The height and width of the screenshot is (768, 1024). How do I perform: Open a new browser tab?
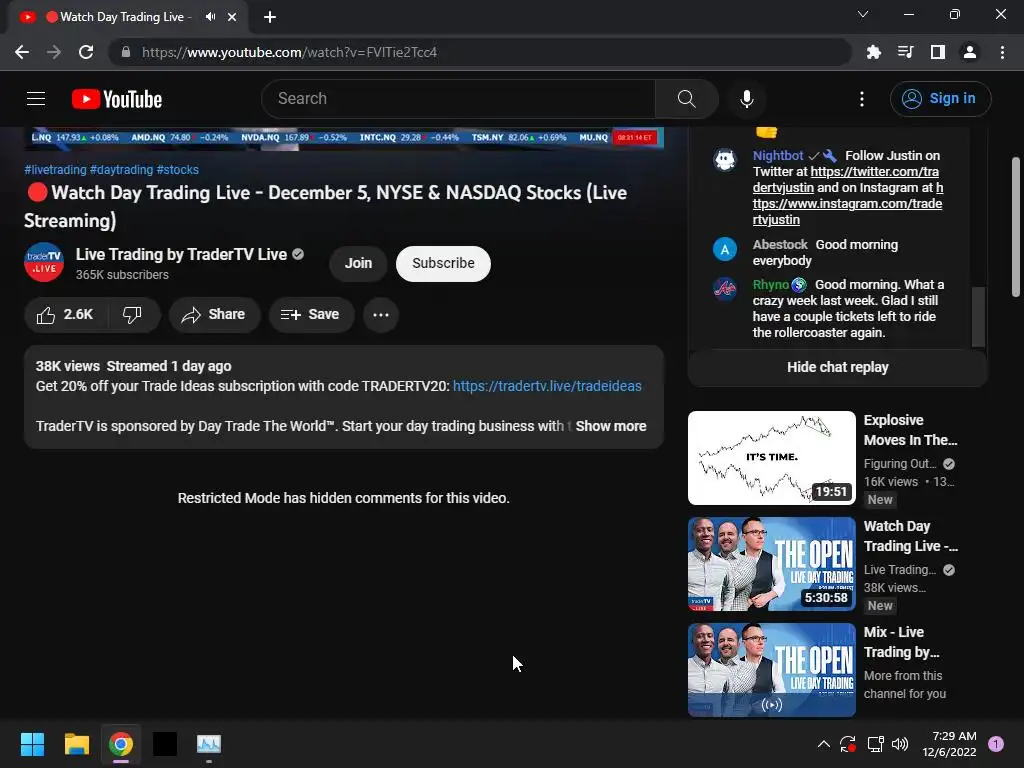click(270, 17)
